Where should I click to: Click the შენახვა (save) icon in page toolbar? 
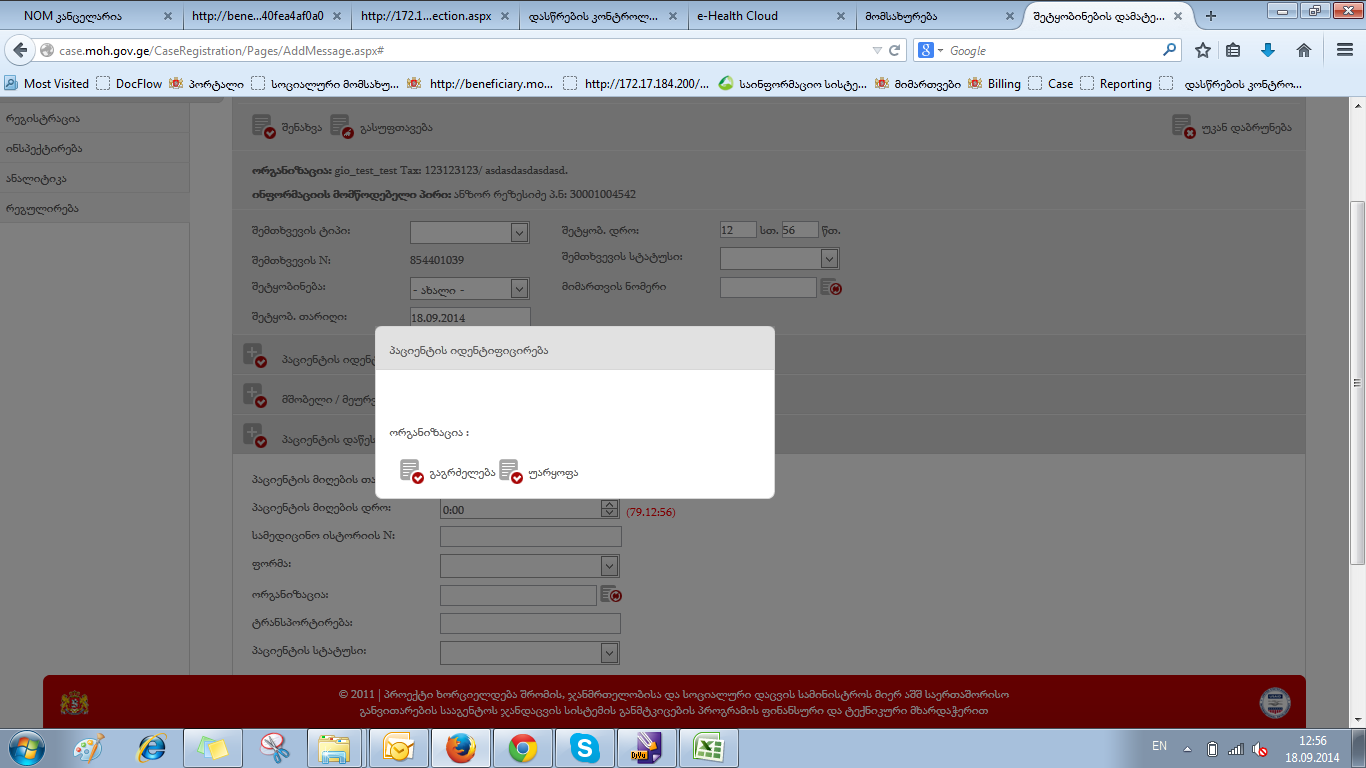click(263, 127)
